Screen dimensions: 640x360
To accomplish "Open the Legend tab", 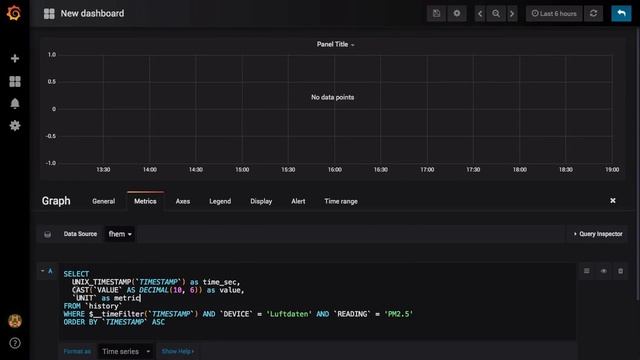I will [220, 201].
